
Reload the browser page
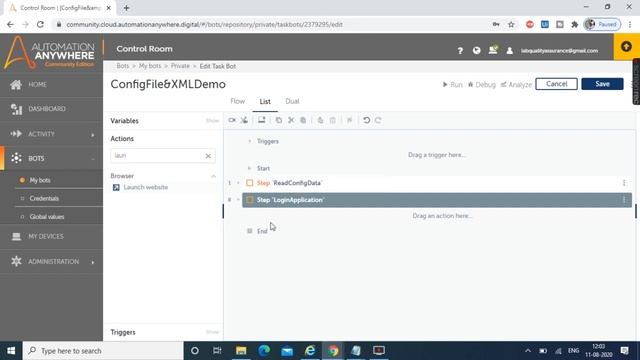(x=40, y=24)
